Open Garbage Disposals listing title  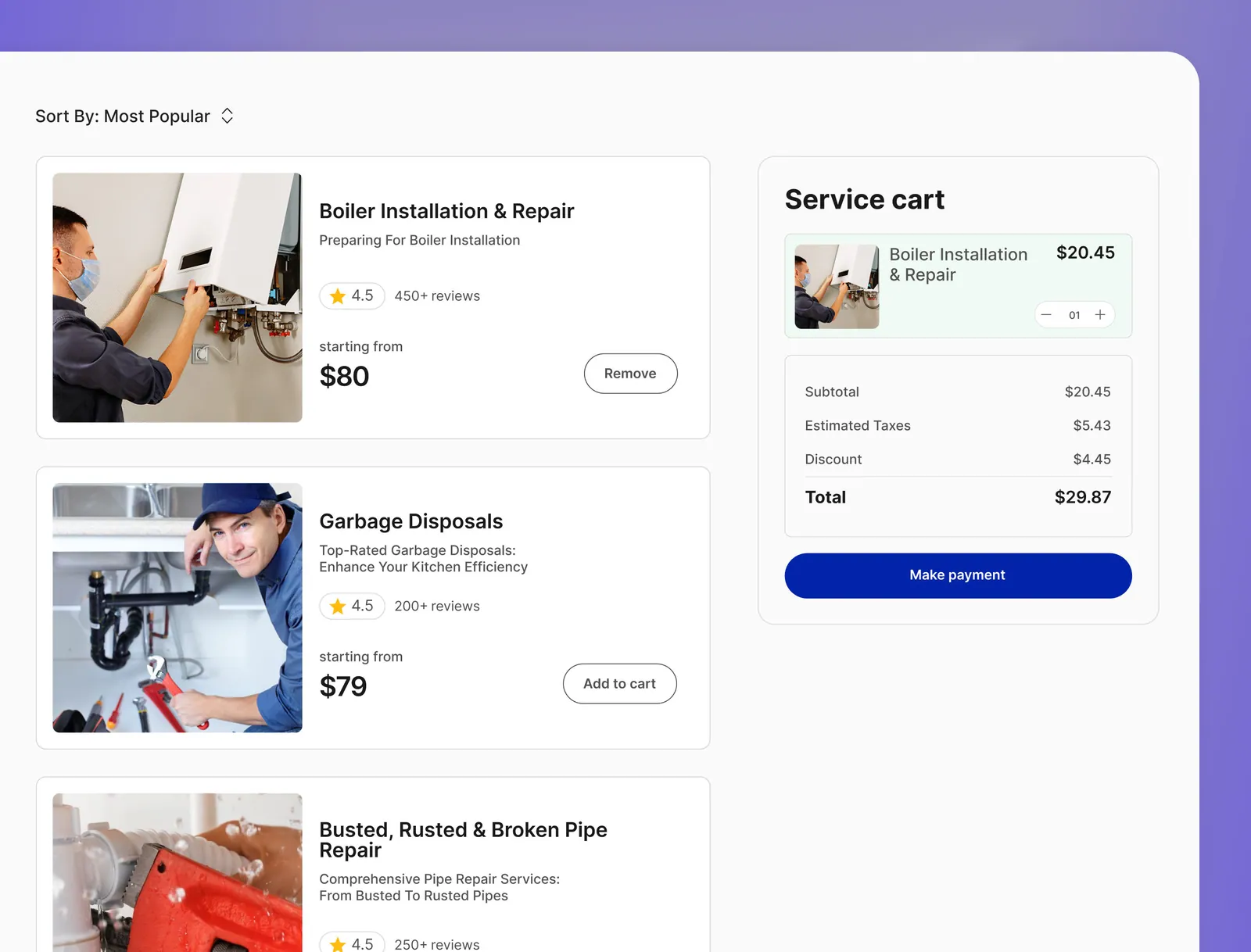click(x=411, y=521)
